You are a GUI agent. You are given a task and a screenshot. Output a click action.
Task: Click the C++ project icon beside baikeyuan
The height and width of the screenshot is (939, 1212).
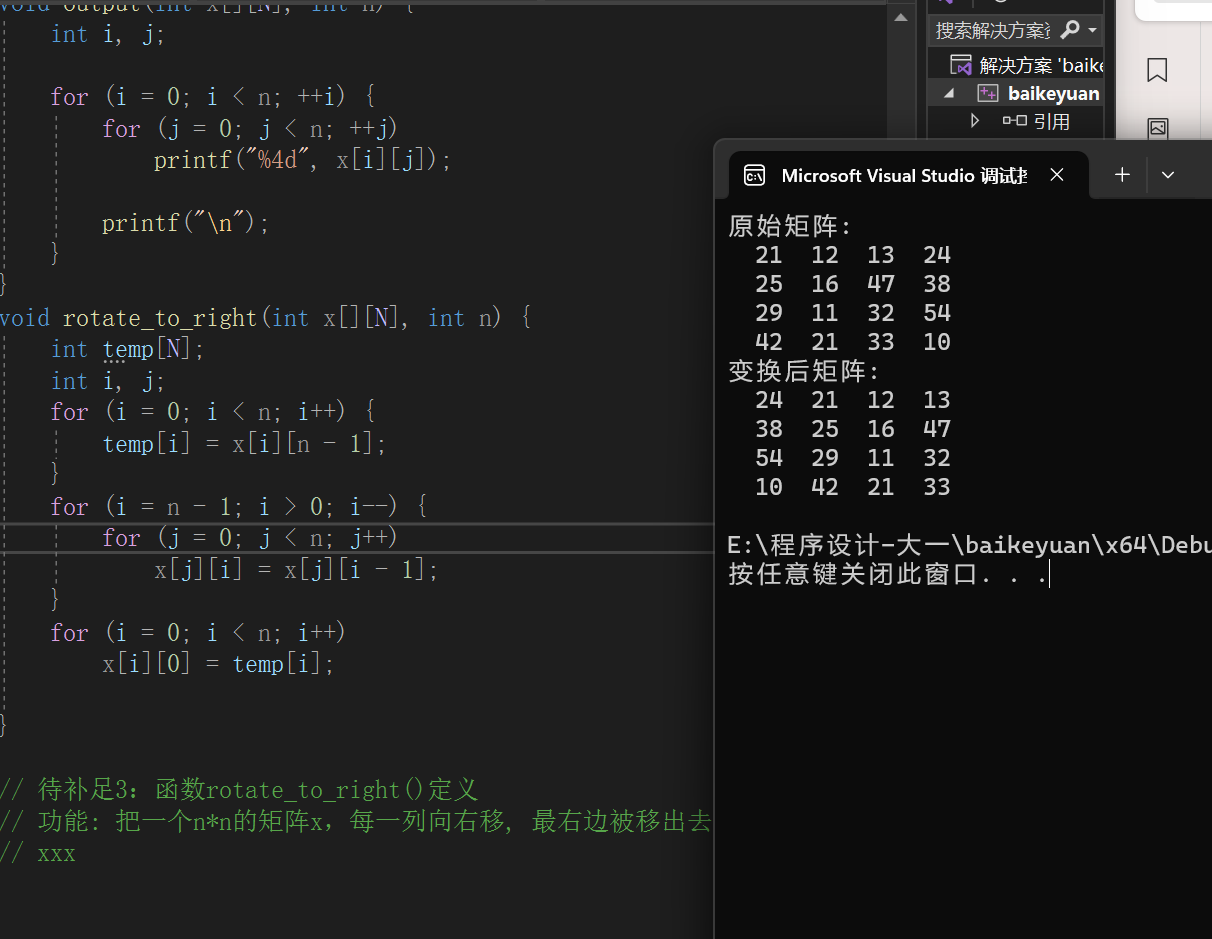tap(987, 93)
